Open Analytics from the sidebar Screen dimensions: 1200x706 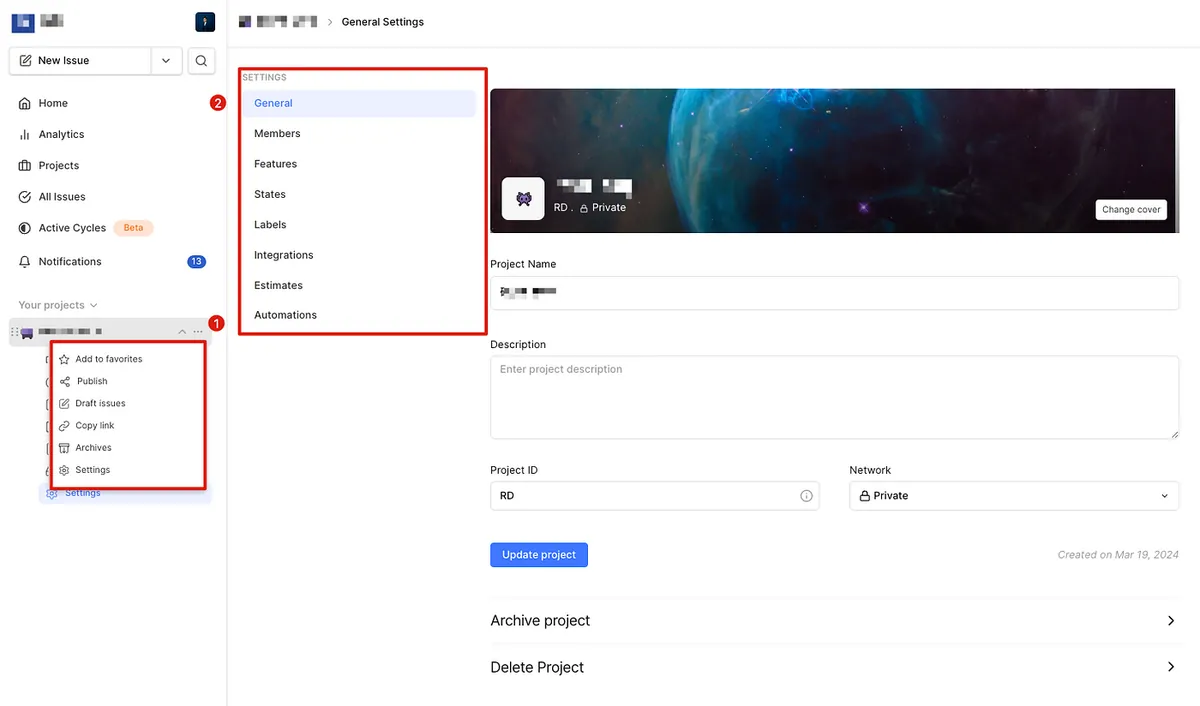[61, 134]
